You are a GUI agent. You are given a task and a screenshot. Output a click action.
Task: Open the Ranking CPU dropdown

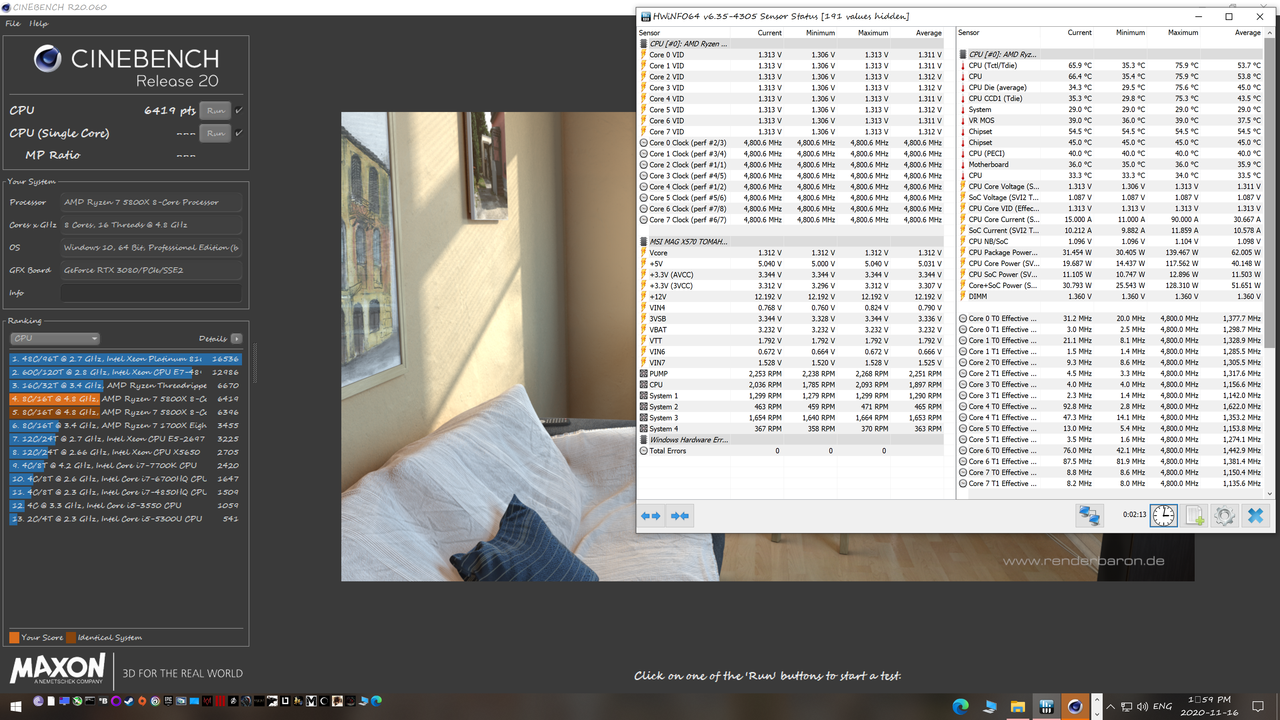click(x=54, y=338)
